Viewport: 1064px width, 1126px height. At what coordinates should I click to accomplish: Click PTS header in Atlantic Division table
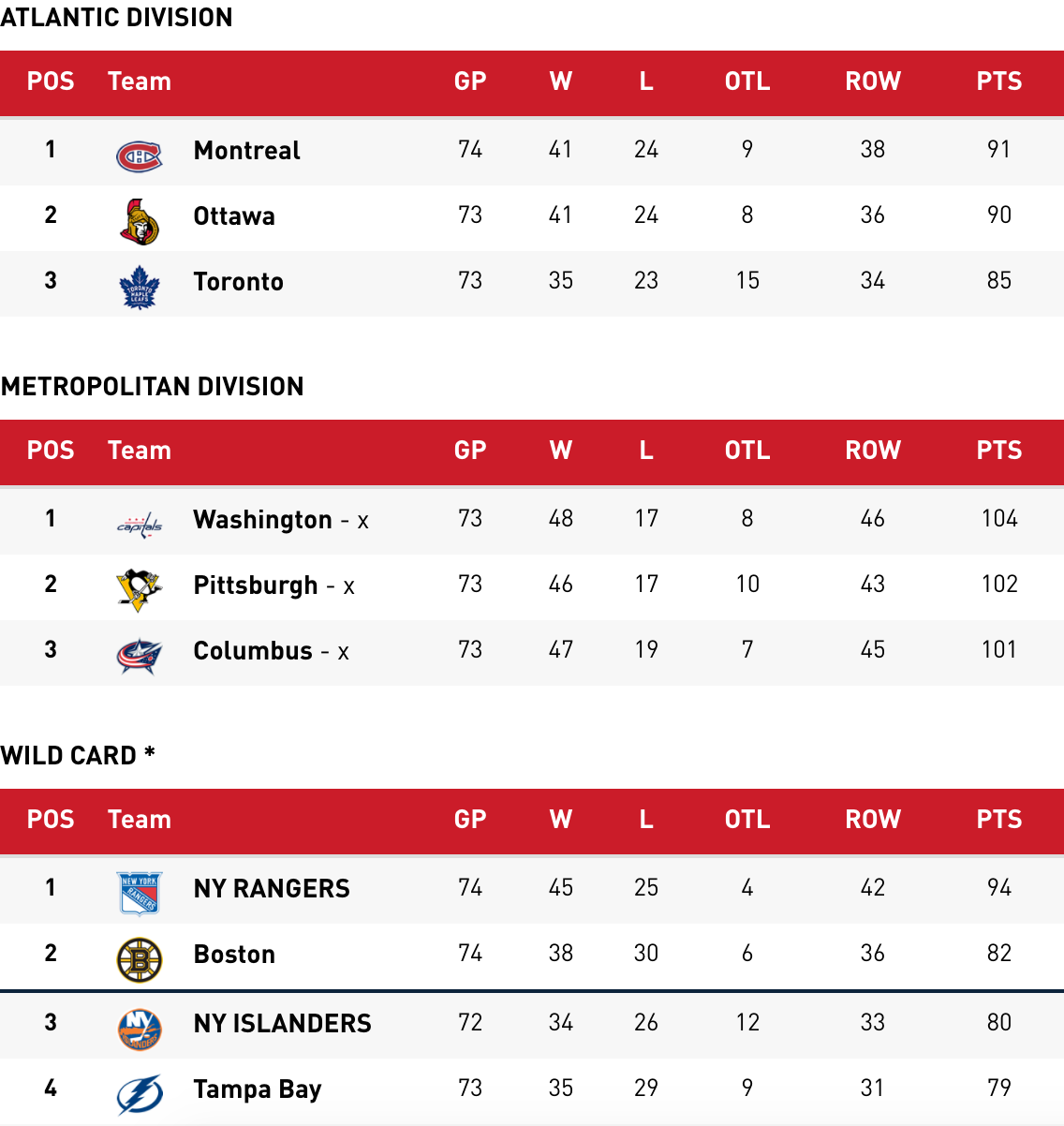point(999,81)
